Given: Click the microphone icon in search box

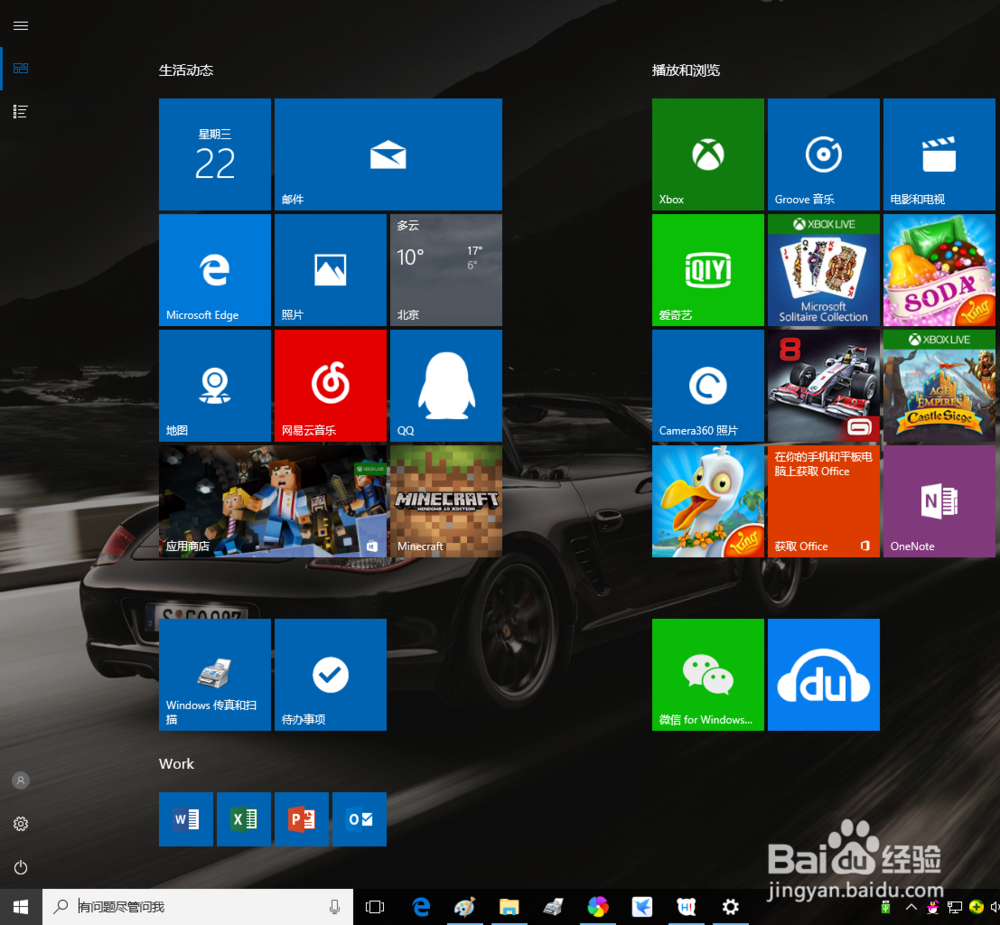Looking at the screenshot, I should 334,906.
